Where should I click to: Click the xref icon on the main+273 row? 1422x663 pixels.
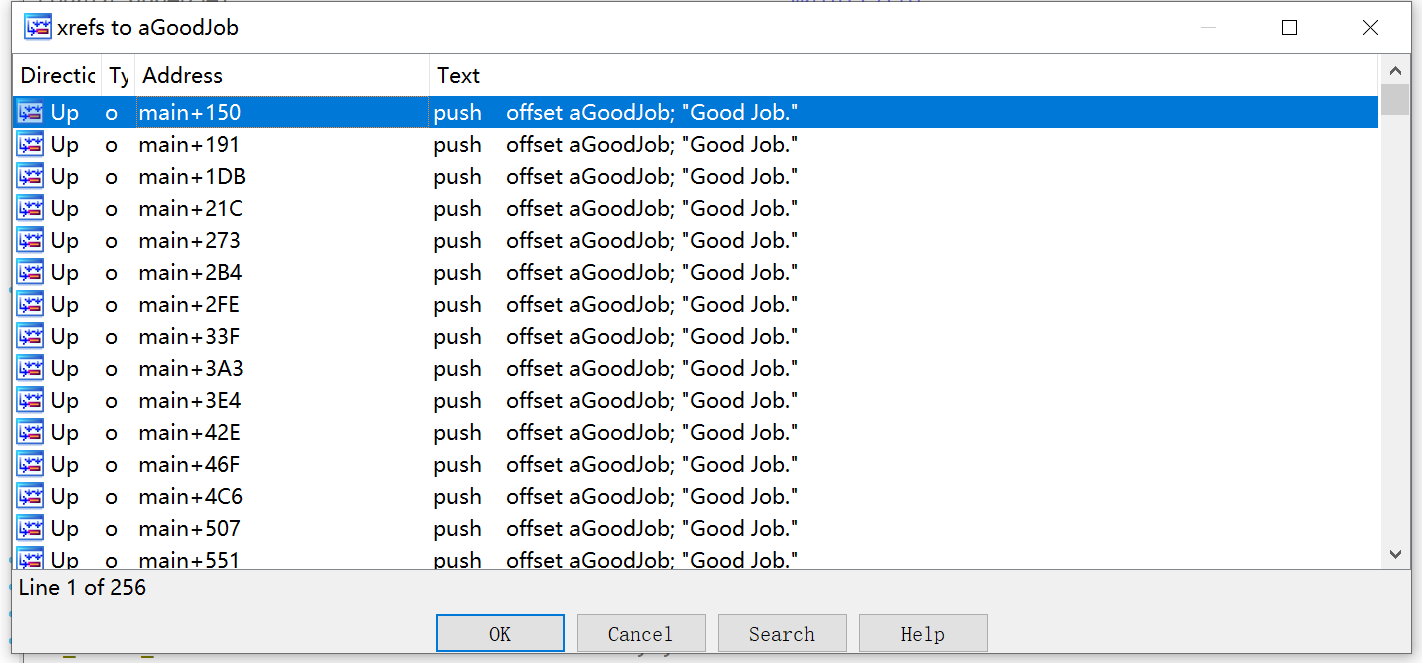pyautogui.click(x=31, y=240)
